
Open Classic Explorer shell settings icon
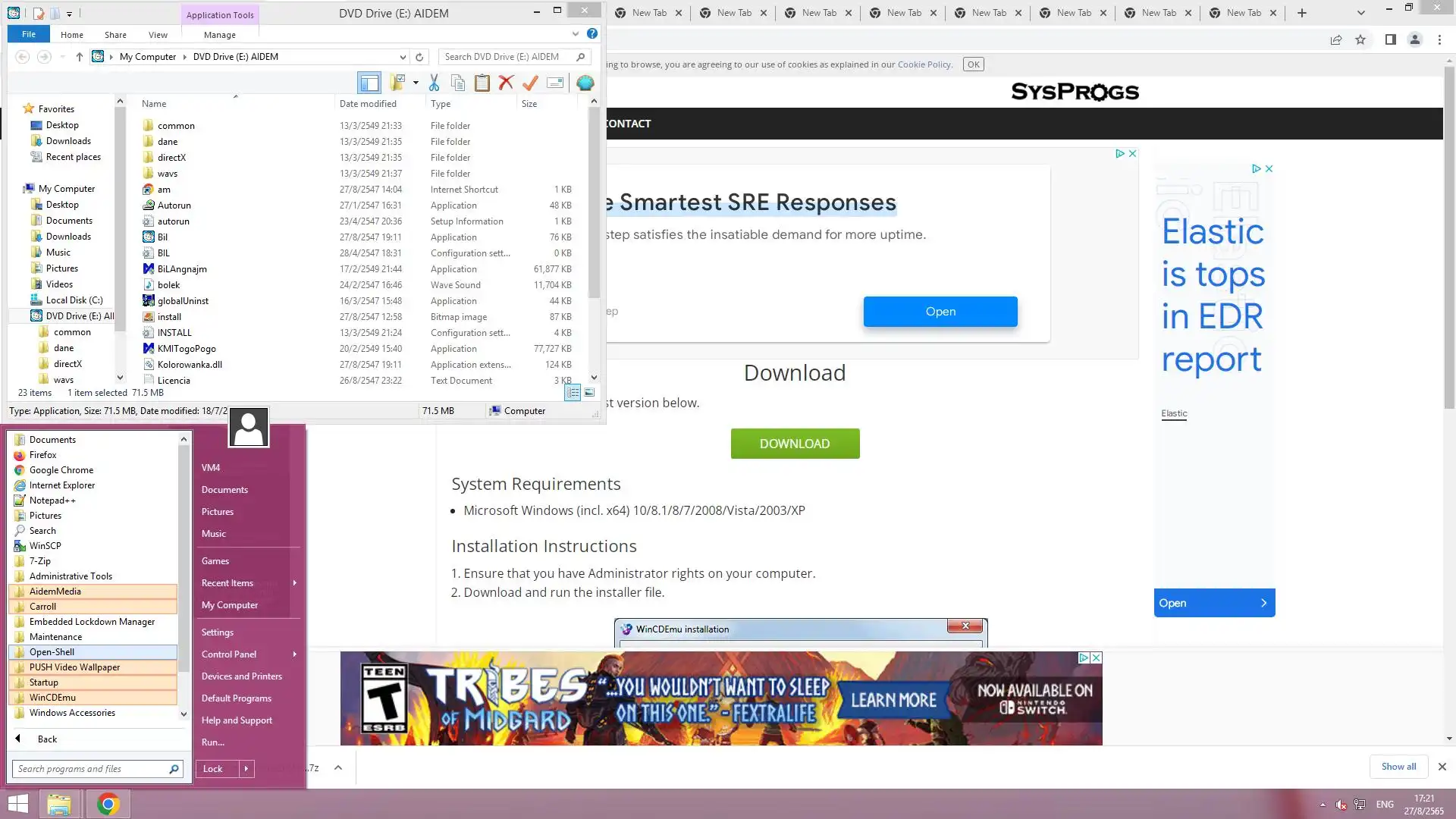(585, 83)
